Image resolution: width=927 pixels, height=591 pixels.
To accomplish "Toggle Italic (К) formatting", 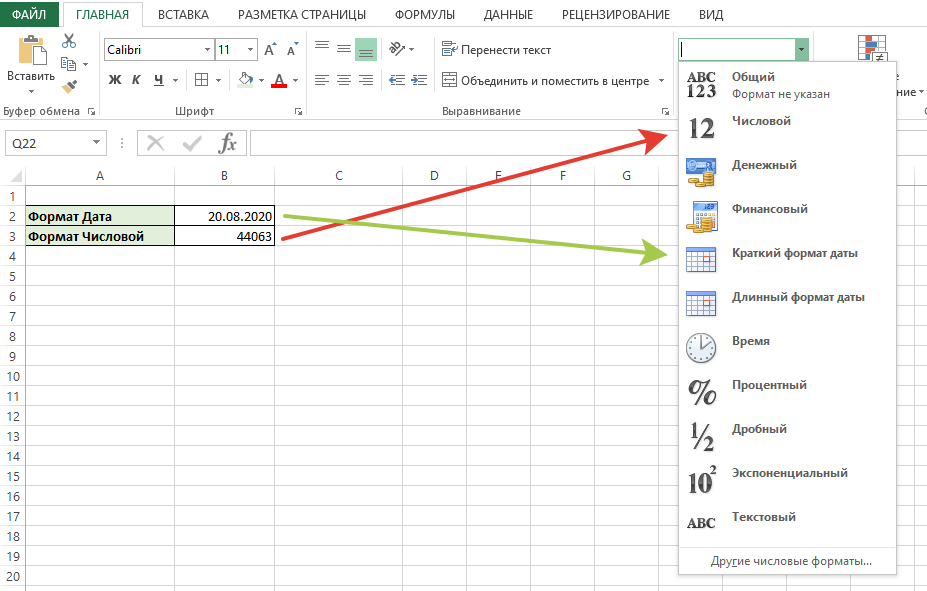I will (x=136, y=80).
